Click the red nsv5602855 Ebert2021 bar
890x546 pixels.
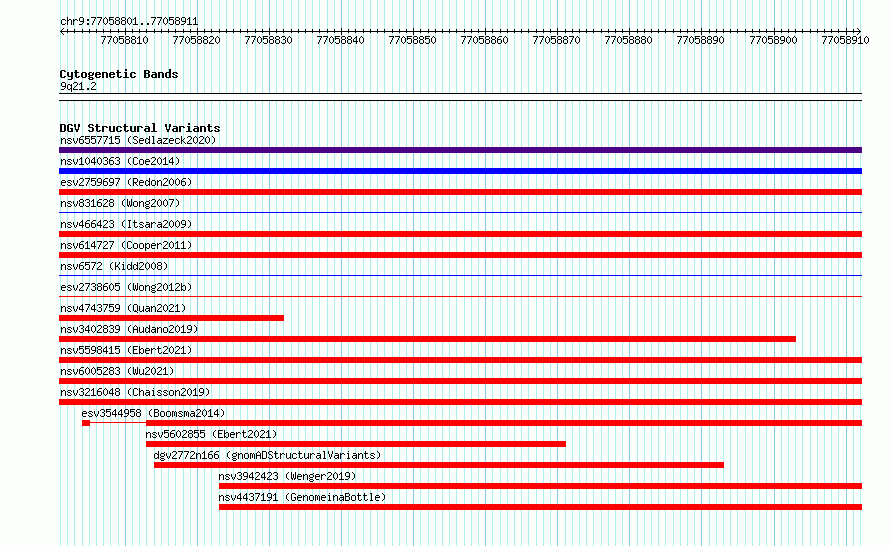[356, 444]
